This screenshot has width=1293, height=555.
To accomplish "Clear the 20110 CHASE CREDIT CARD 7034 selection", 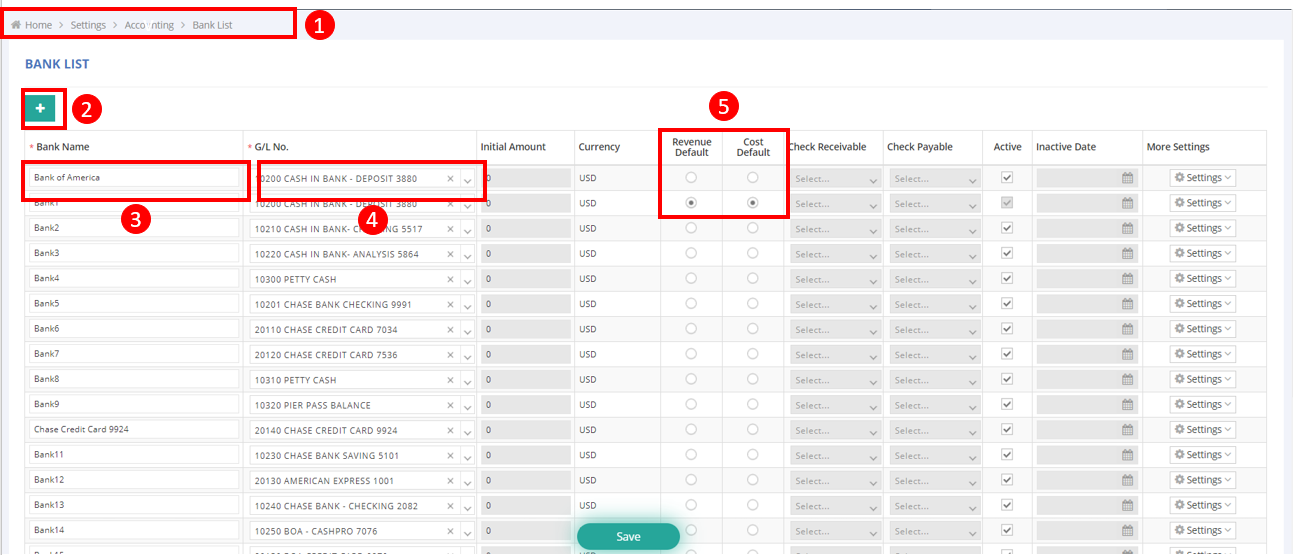I will (450, 330).
